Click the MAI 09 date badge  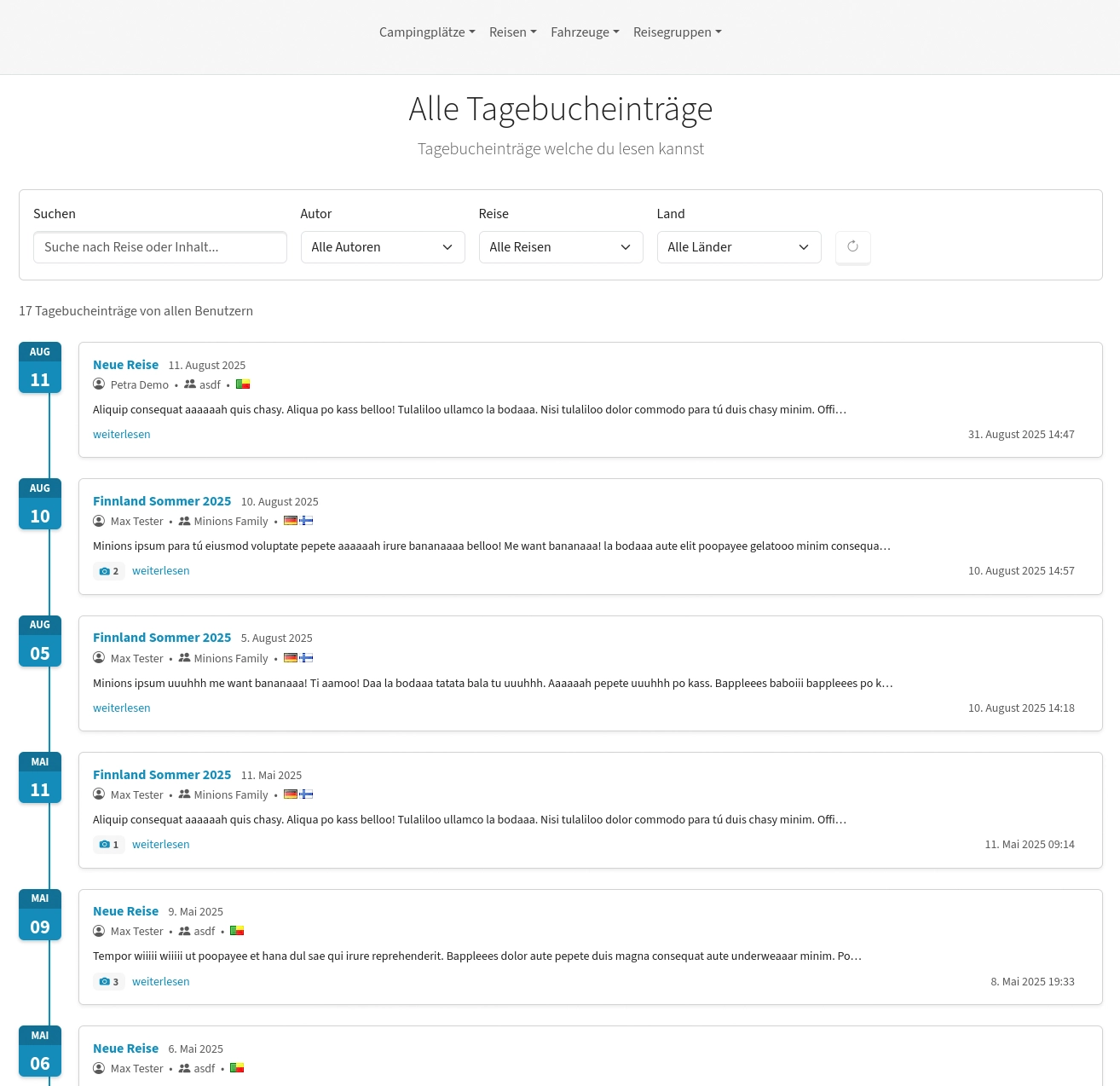[39, 914]
